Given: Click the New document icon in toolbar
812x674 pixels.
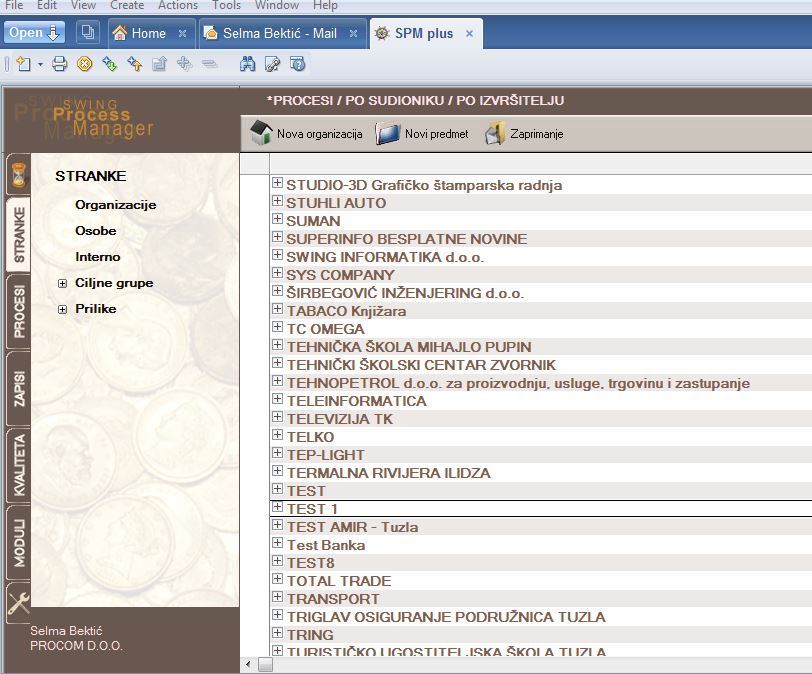Looking at the screenshot, I should coord(23,64).
